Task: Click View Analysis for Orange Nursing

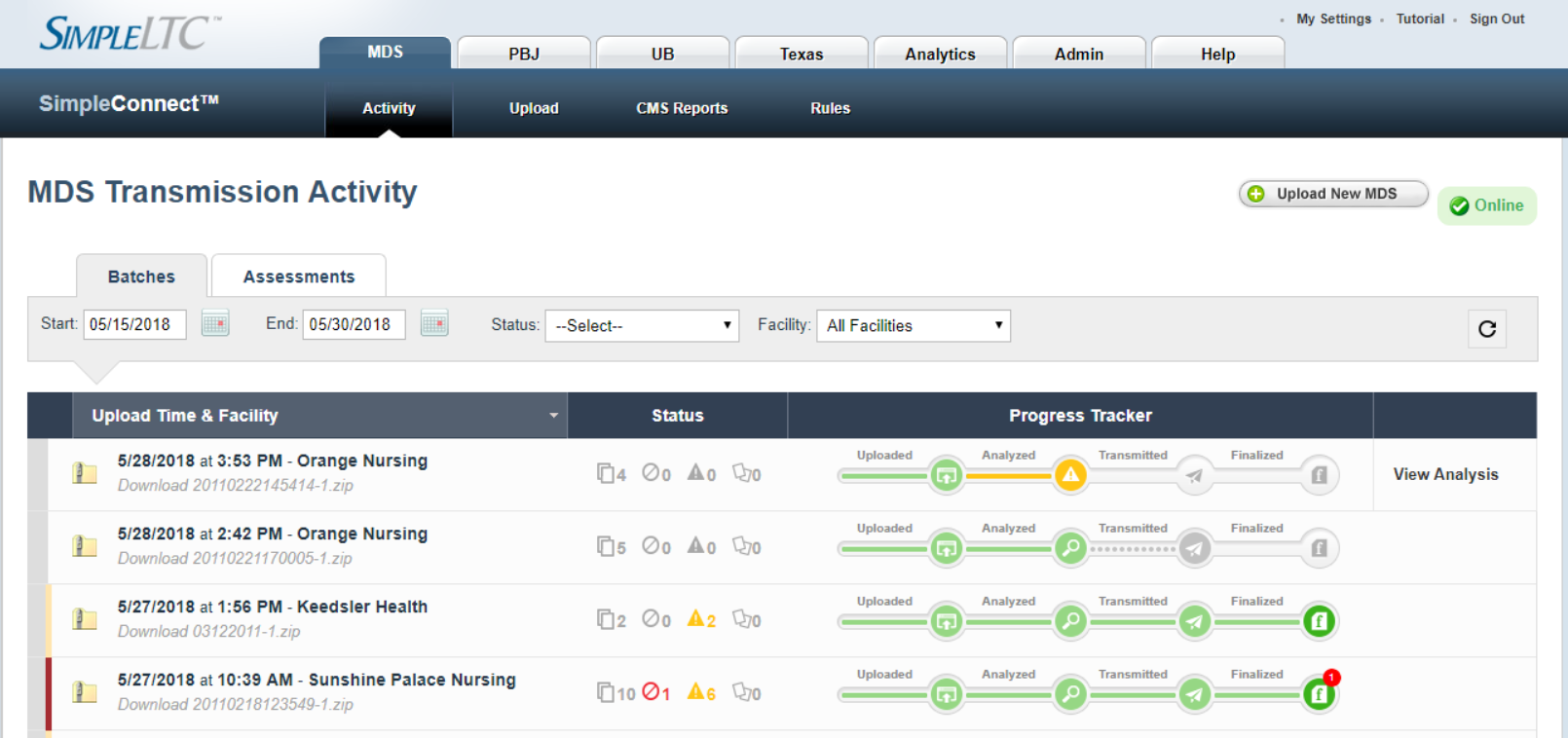Action: [x=1445, y=474]
